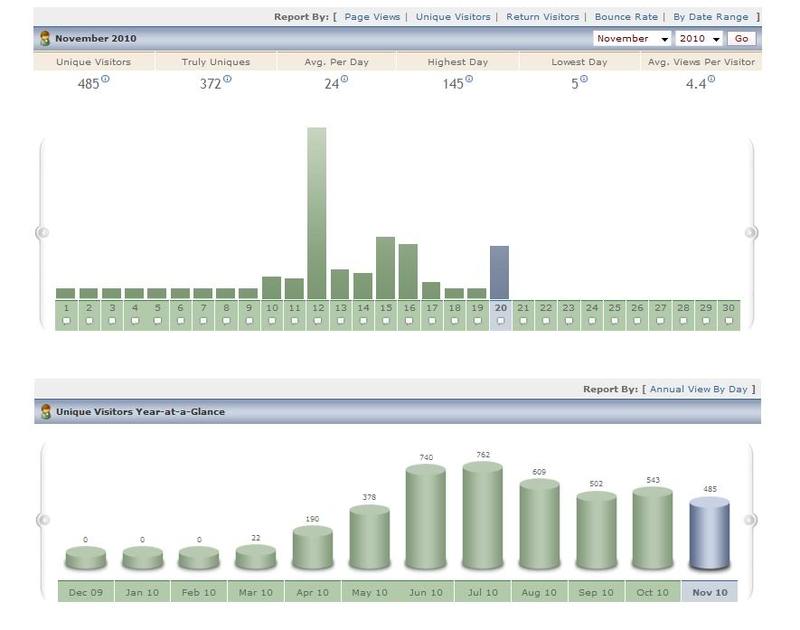Open the Bounce Rate report
Viewport: 800px width, 630px height.
[626, 17]
